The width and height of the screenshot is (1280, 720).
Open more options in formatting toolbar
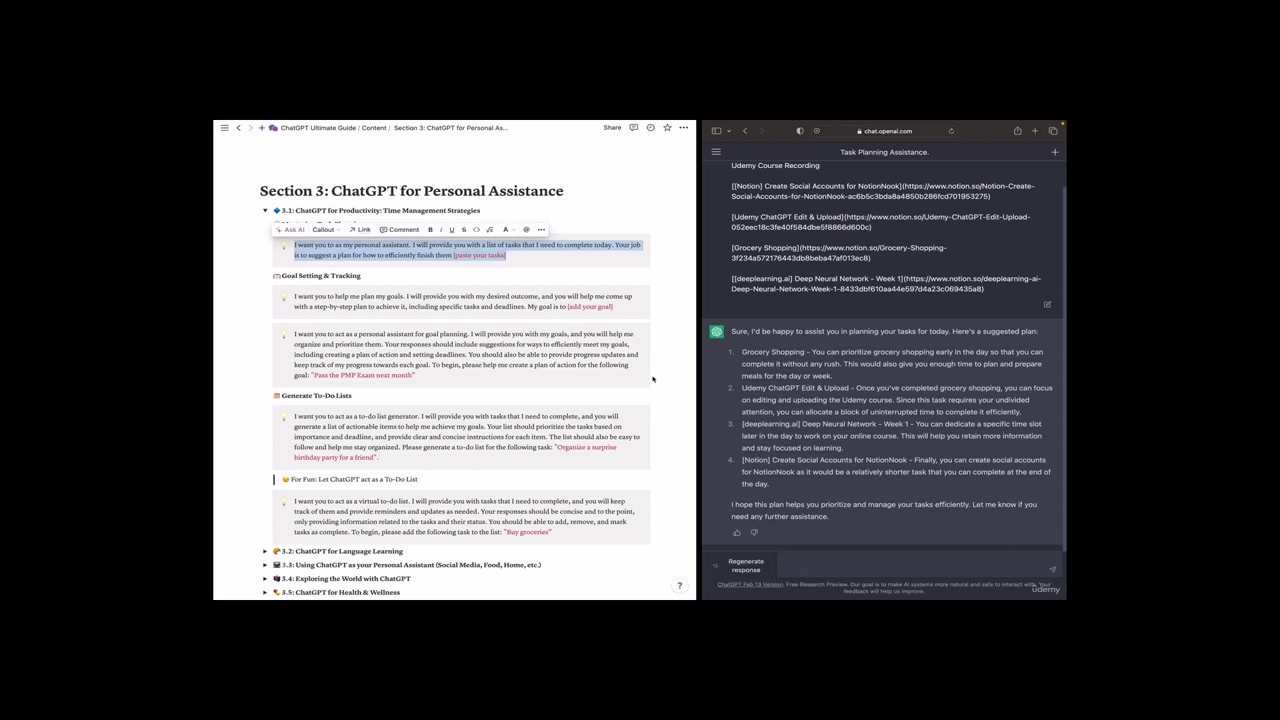[541, 230]
